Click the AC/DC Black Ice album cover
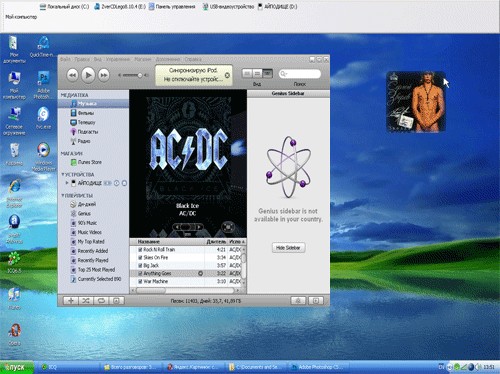Screen dimensions: 500x374 pyautogui.click(x=188, y=149)
